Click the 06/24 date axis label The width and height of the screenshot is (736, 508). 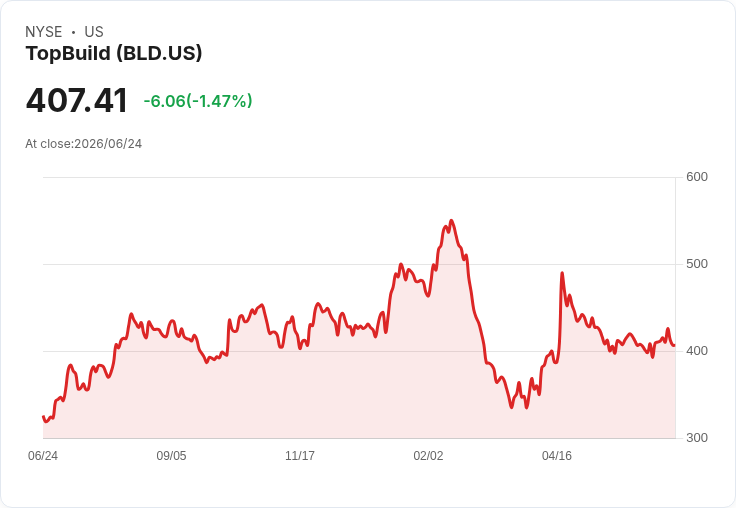coord(43,455)
